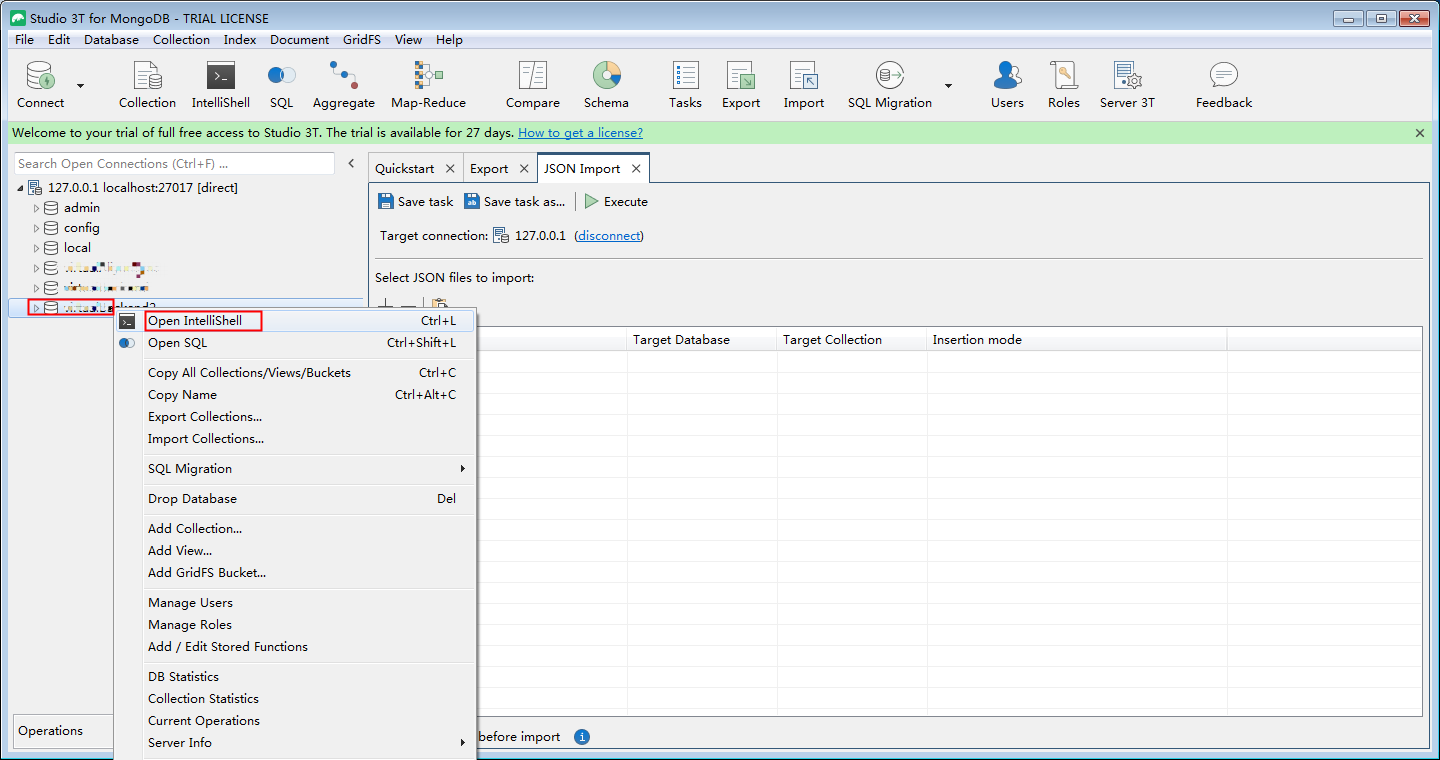Open the Help menu
Viewport: 1440px width, 760px height.
(x=449, y=40)
